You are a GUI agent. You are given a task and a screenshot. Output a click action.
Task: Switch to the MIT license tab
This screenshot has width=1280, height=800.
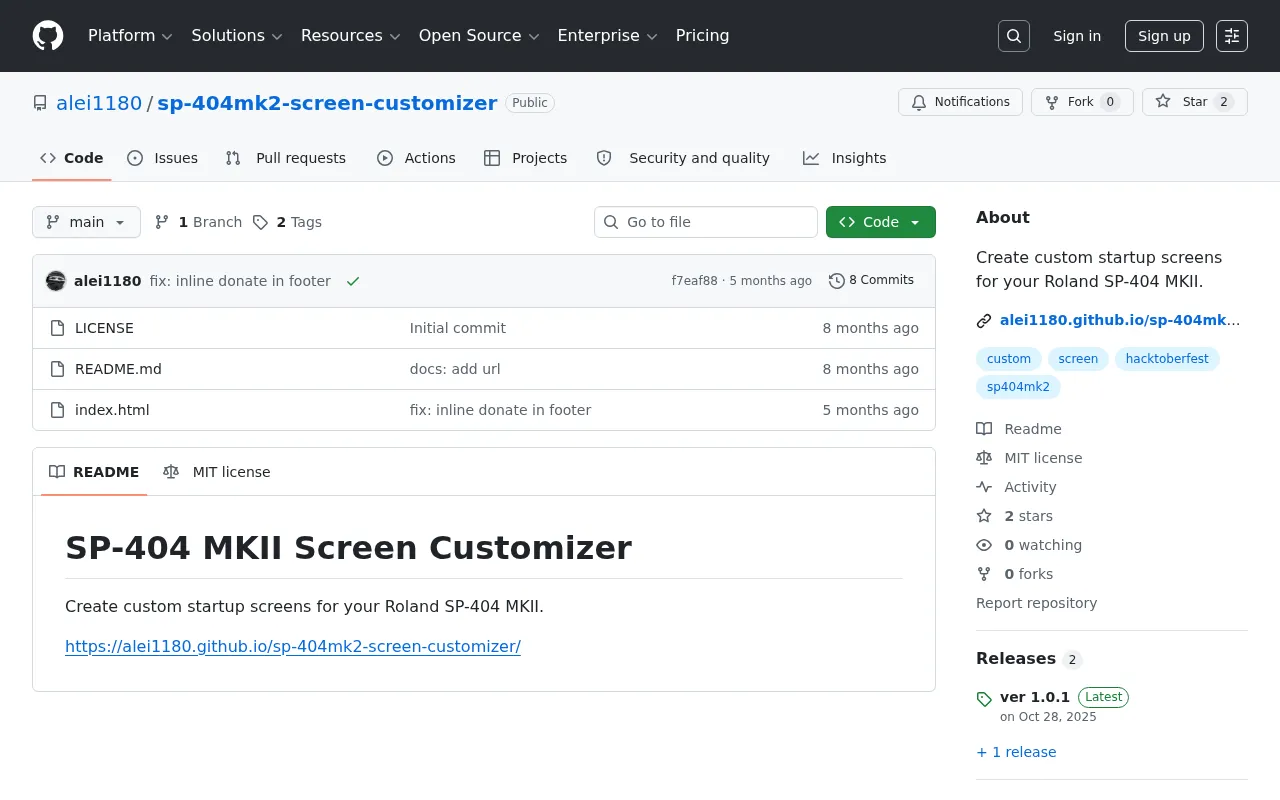tap(217, 472)
